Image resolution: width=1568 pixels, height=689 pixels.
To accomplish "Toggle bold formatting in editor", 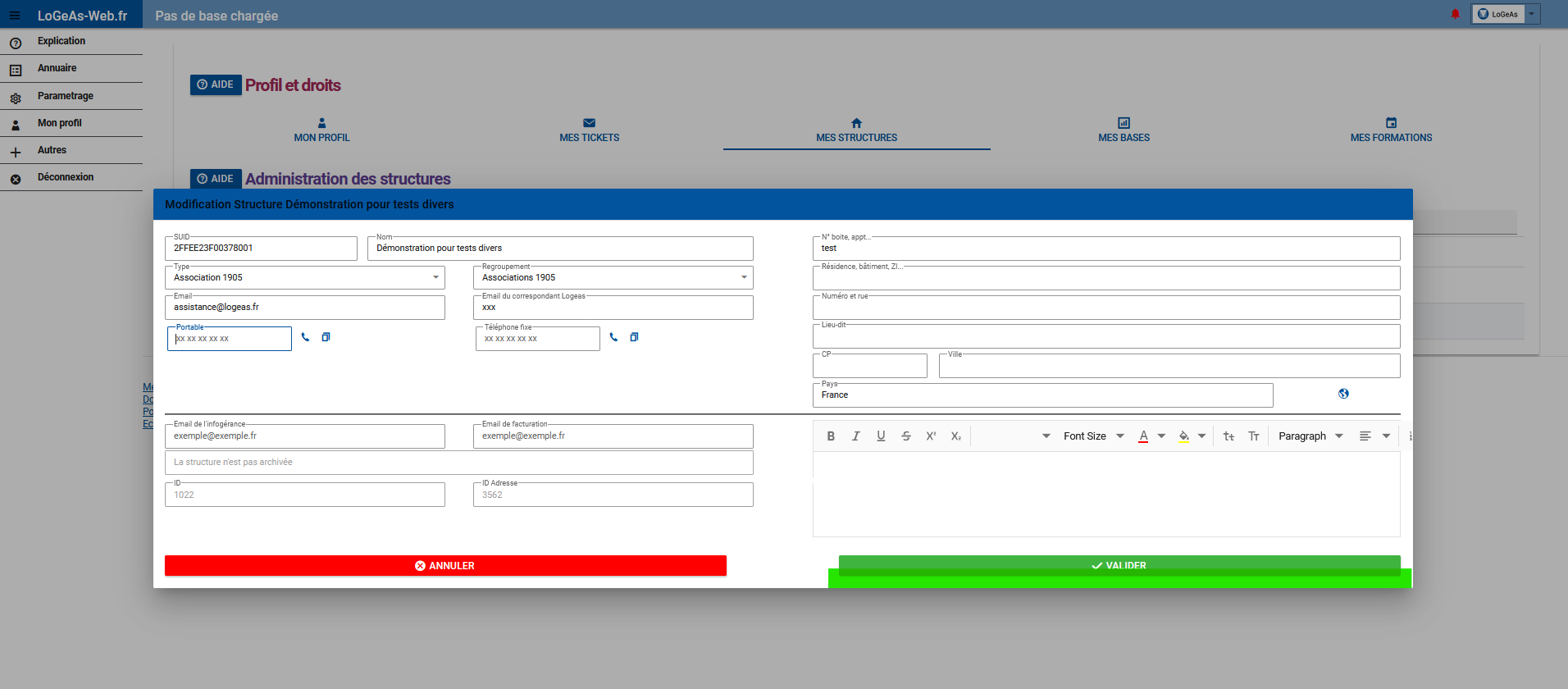I will coord(831,436).
